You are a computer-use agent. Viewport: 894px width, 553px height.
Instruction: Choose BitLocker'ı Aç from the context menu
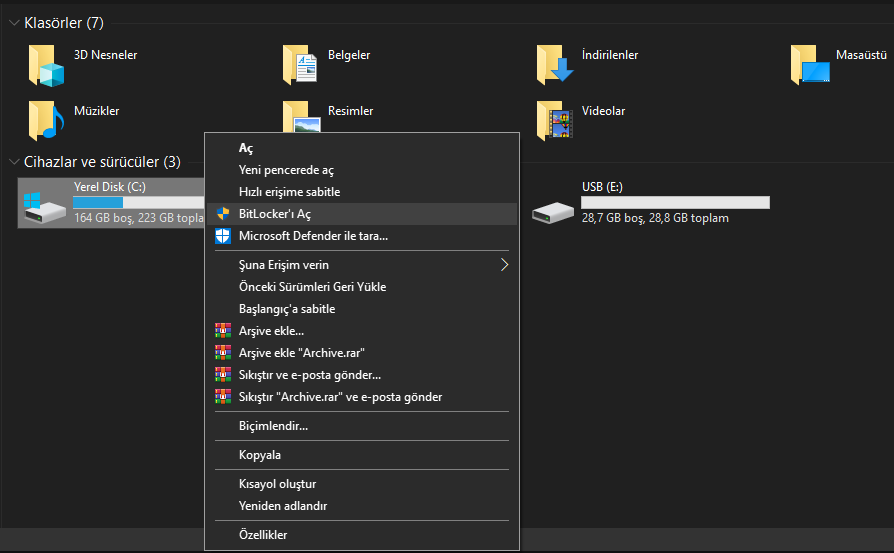(x=275, y=214)
